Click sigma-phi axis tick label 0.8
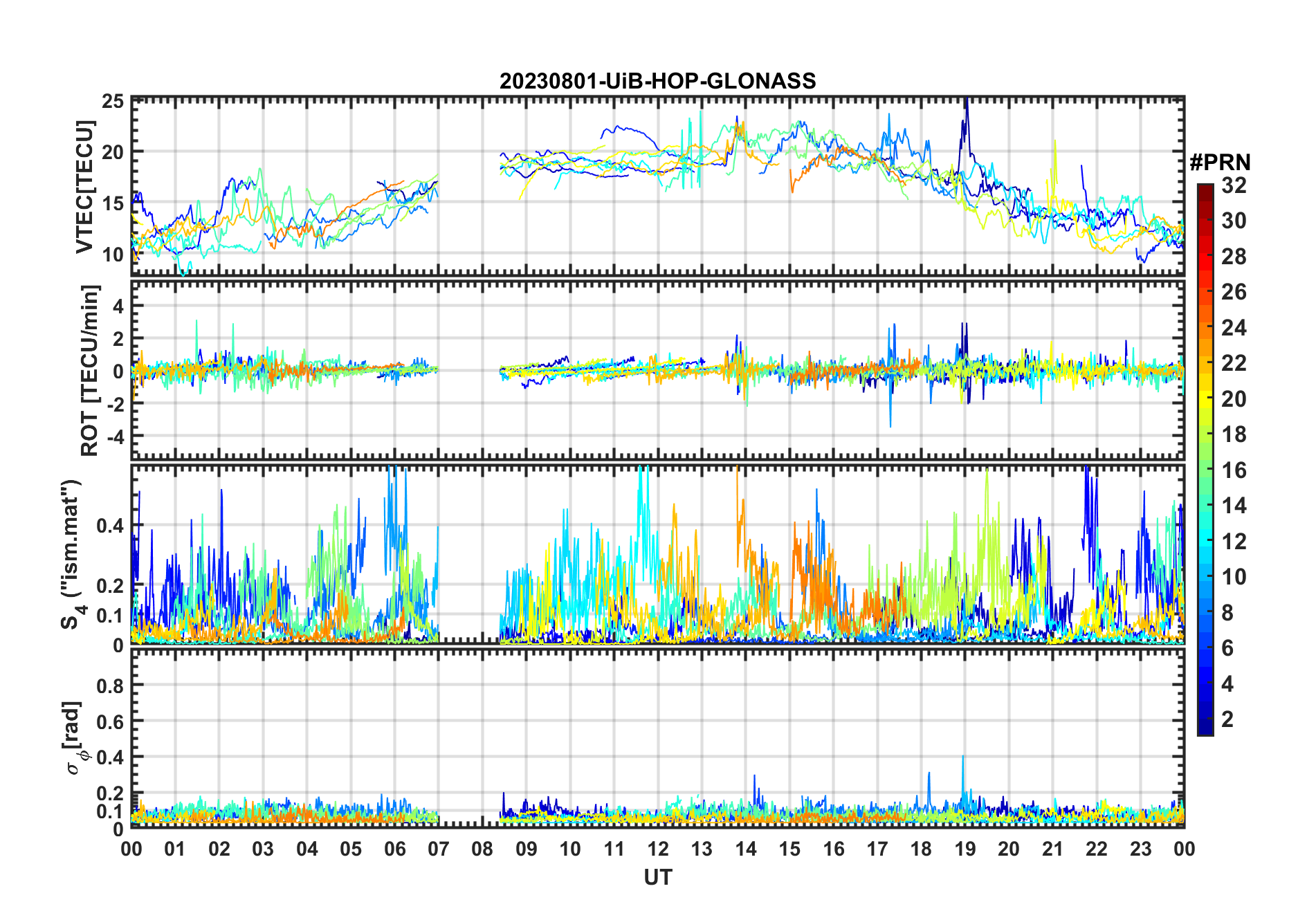The height and width of the screenshot is (920, 1316). (111, 686)
